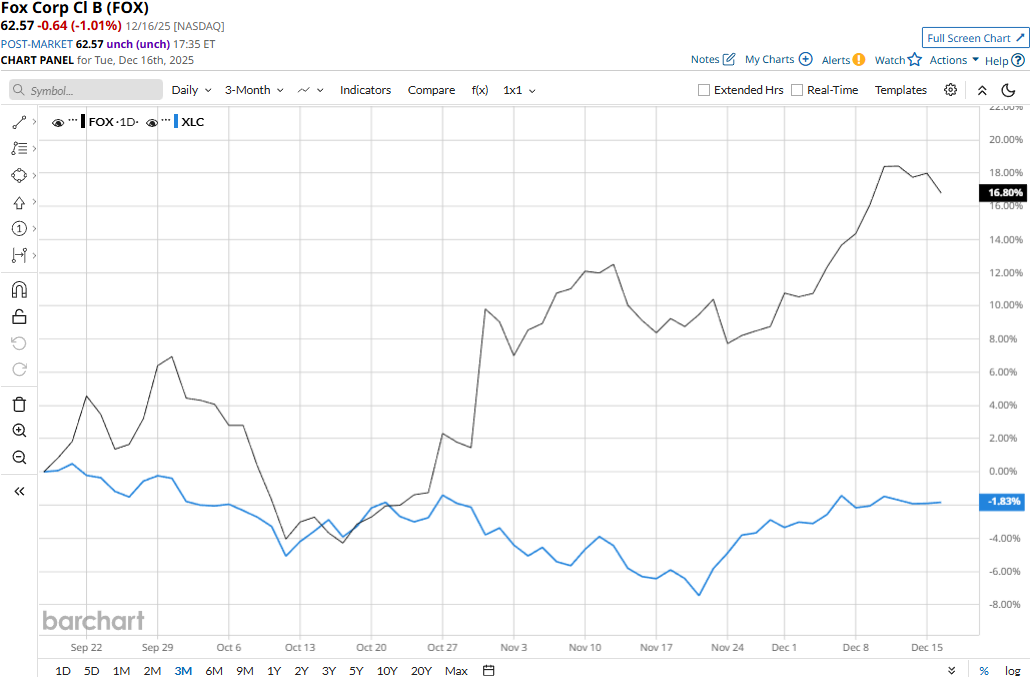Image resolution: width=1030 pixels, height=677 pixels.
Task: Open the measure tool
Action: pyautogui.click(x=19, y=255)
